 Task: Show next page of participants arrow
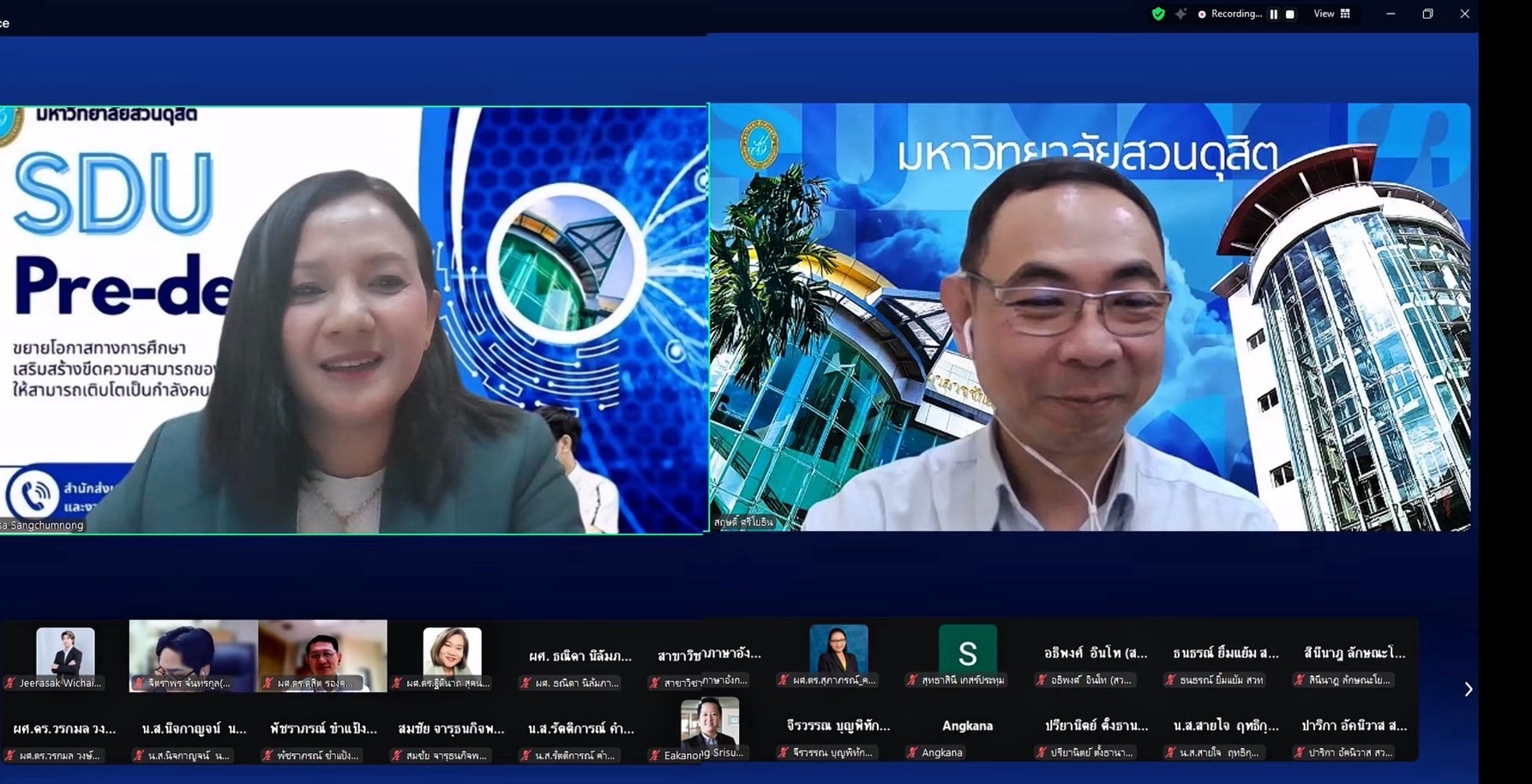(1468, 689)
